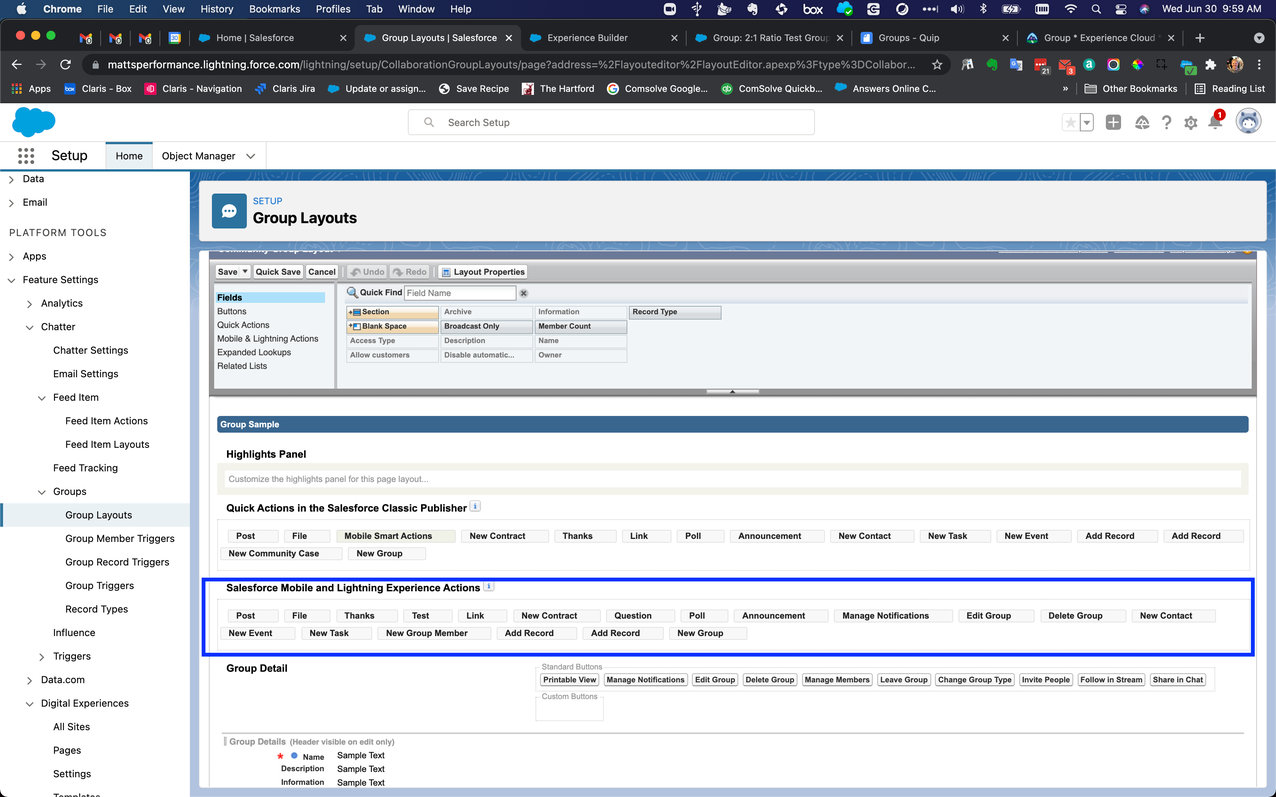The width and height of the screenshot is (1276, 797).
Task: Click the favorites star icon
Action: point(1070,122)
